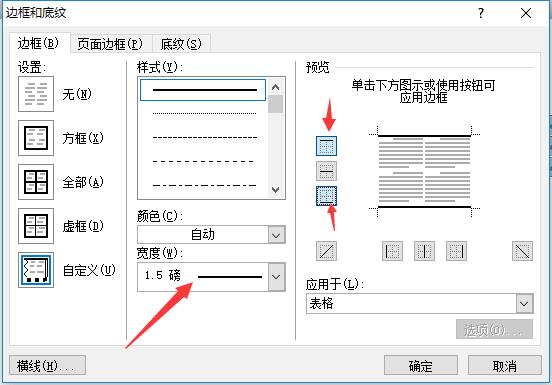Click the style list scroll-up arrow

coord(276,87)
